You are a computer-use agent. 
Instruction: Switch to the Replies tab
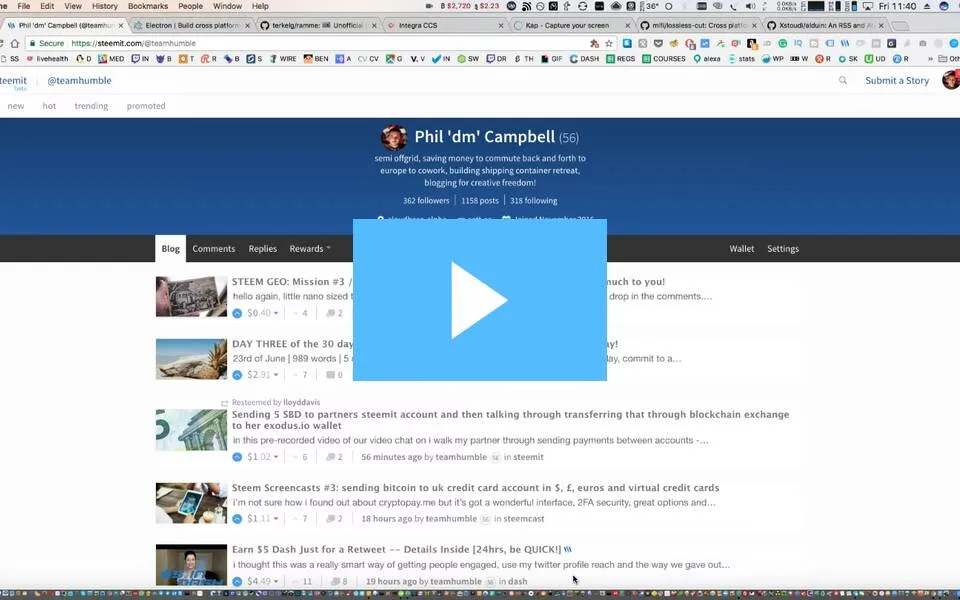click(263, 249)
